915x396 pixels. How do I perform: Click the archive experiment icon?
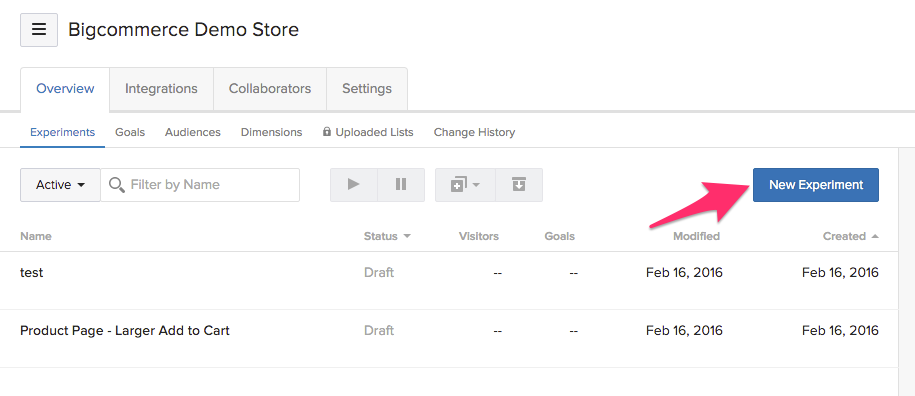pos(519,185)
